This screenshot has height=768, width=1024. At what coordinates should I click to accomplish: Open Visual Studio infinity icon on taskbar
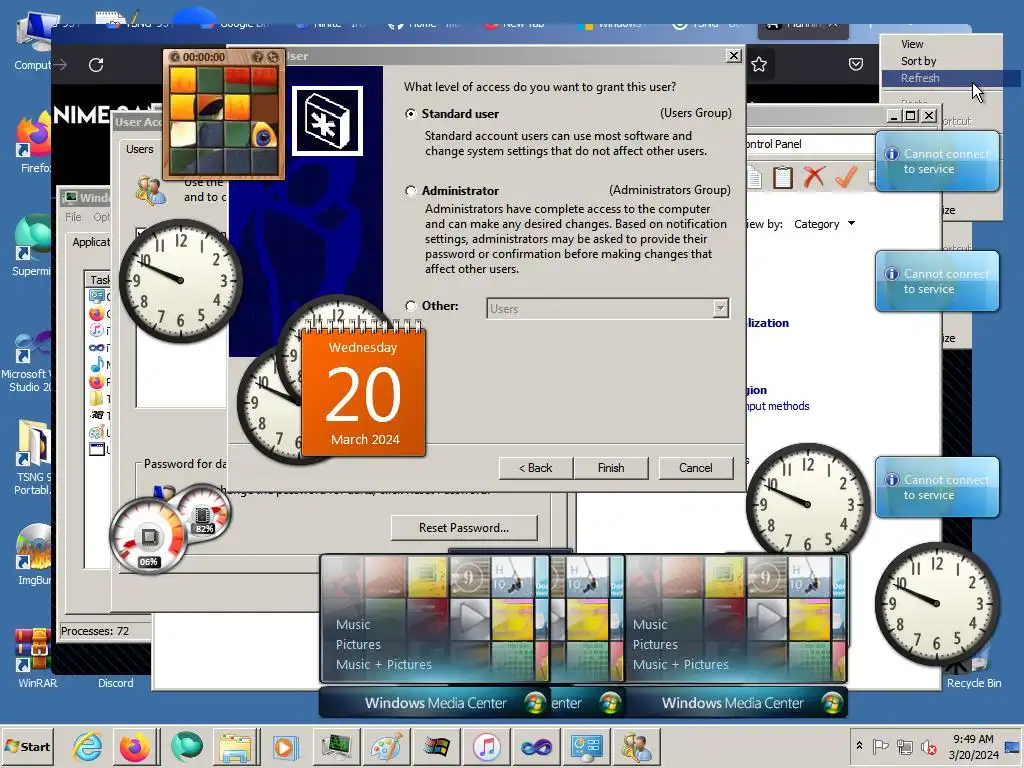tap(536, 746)
